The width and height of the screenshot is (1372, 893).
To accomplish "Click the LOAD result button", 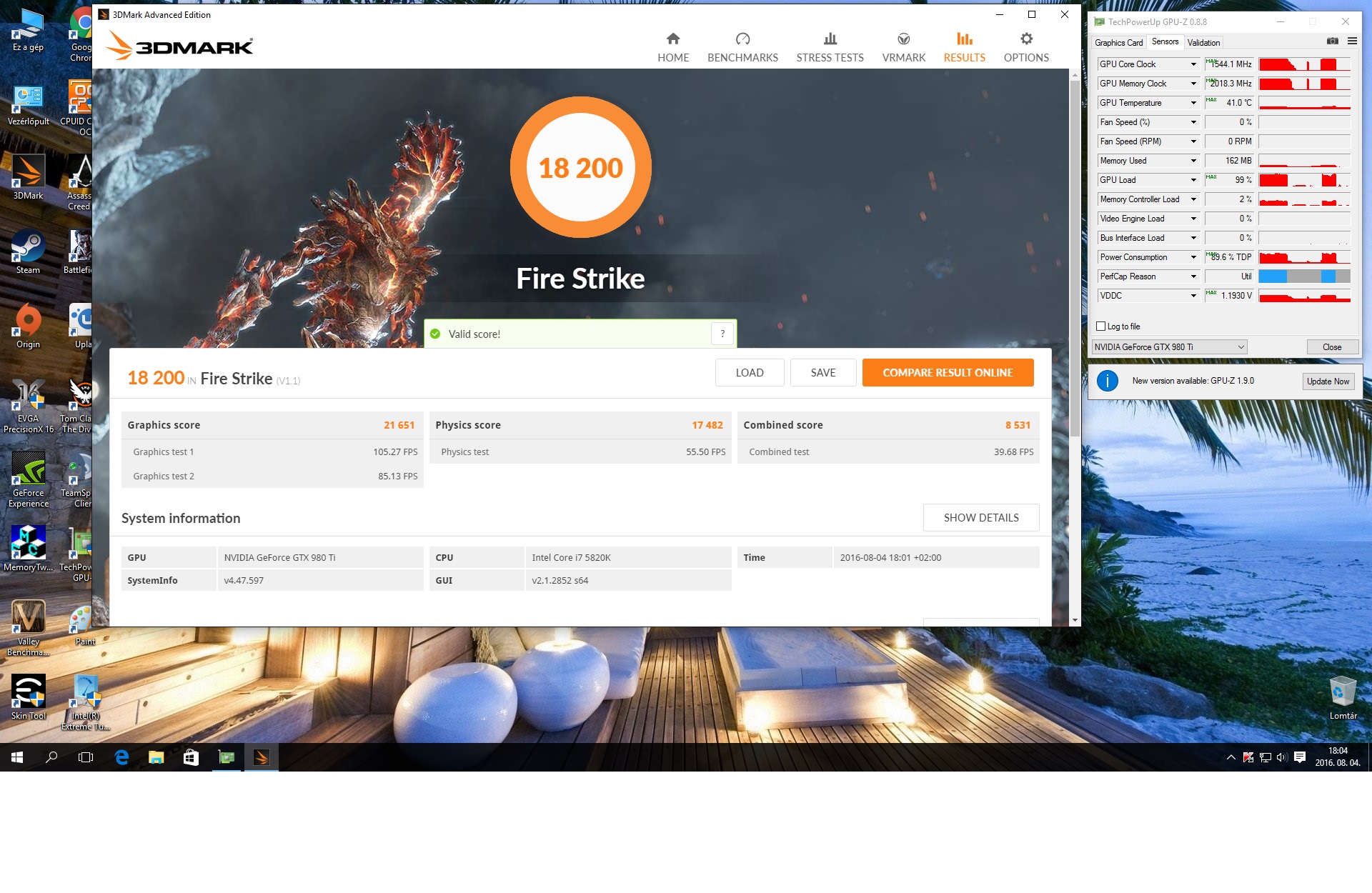I will [x=750, y=373].
